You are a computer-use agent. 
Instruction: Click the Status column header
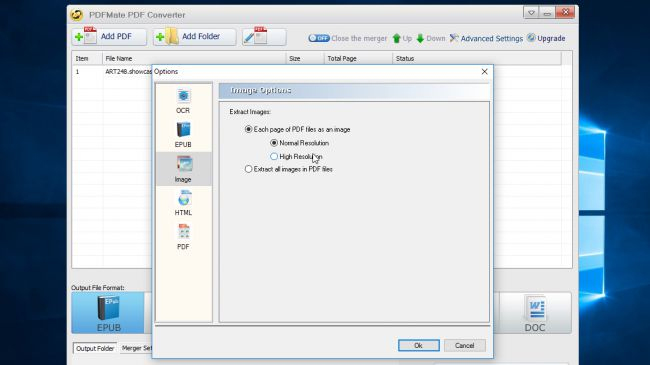click(477, 58)
